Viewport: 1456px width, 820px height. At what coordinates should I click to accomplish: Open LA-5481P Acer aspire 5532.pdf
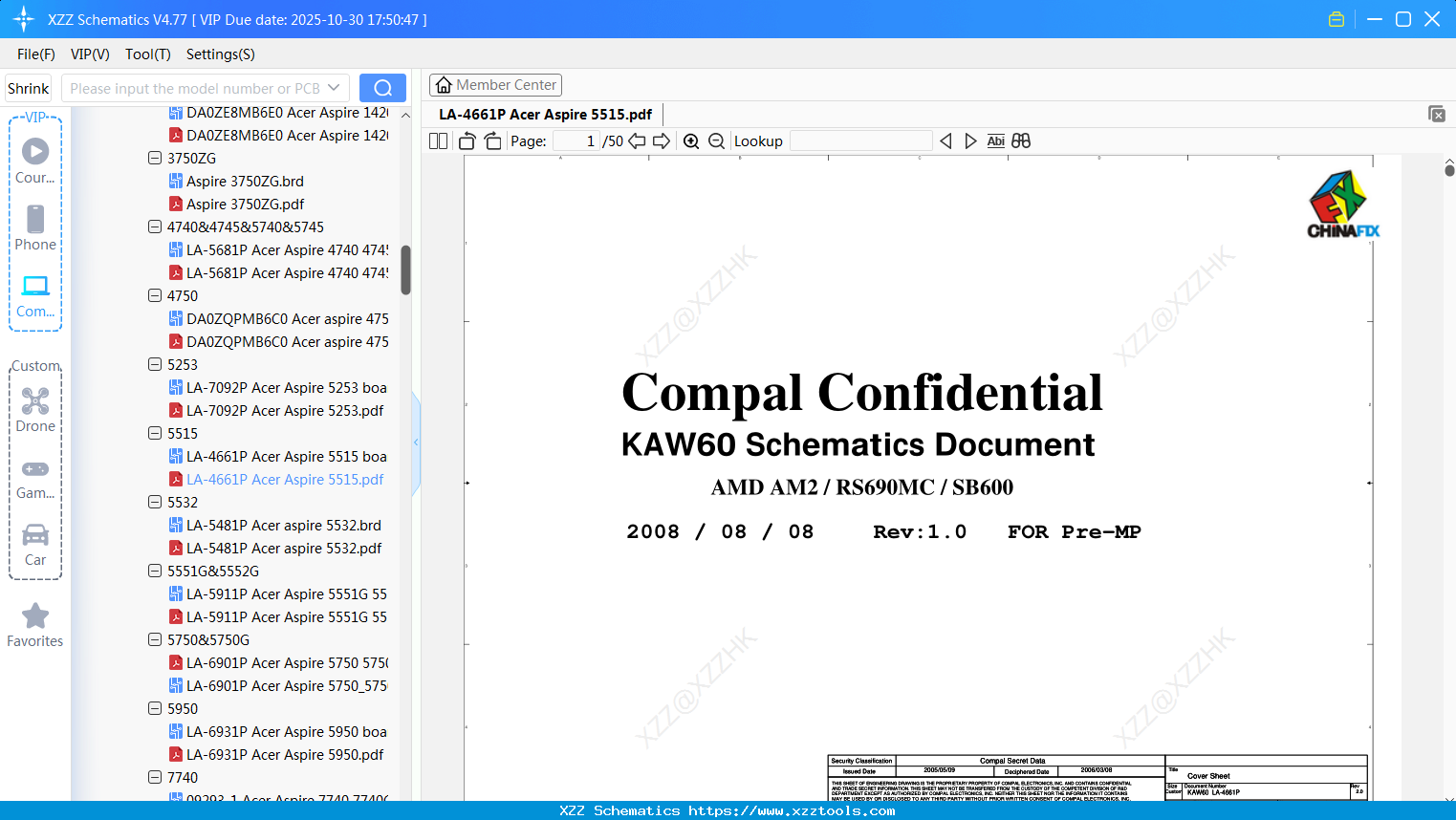click(275, 548)
